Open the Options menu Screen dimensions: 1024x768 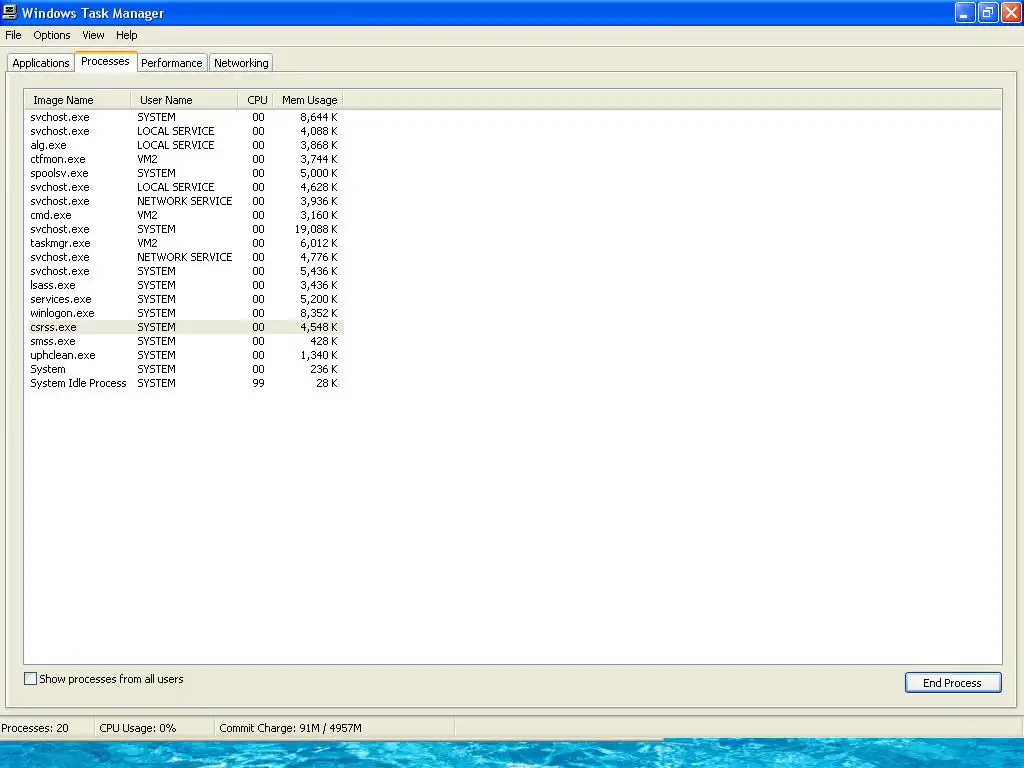52,35
